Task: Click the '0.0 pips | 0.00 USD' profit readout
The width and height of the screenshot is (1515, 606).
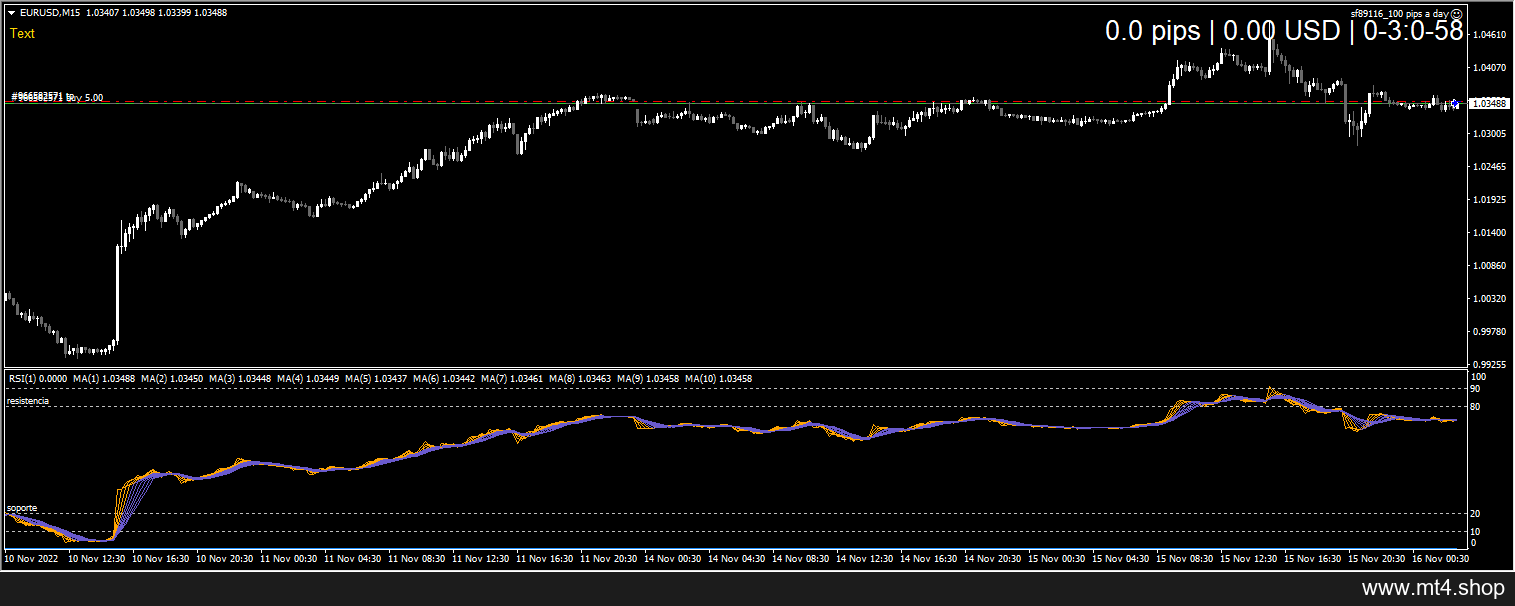Action: 1222,31
